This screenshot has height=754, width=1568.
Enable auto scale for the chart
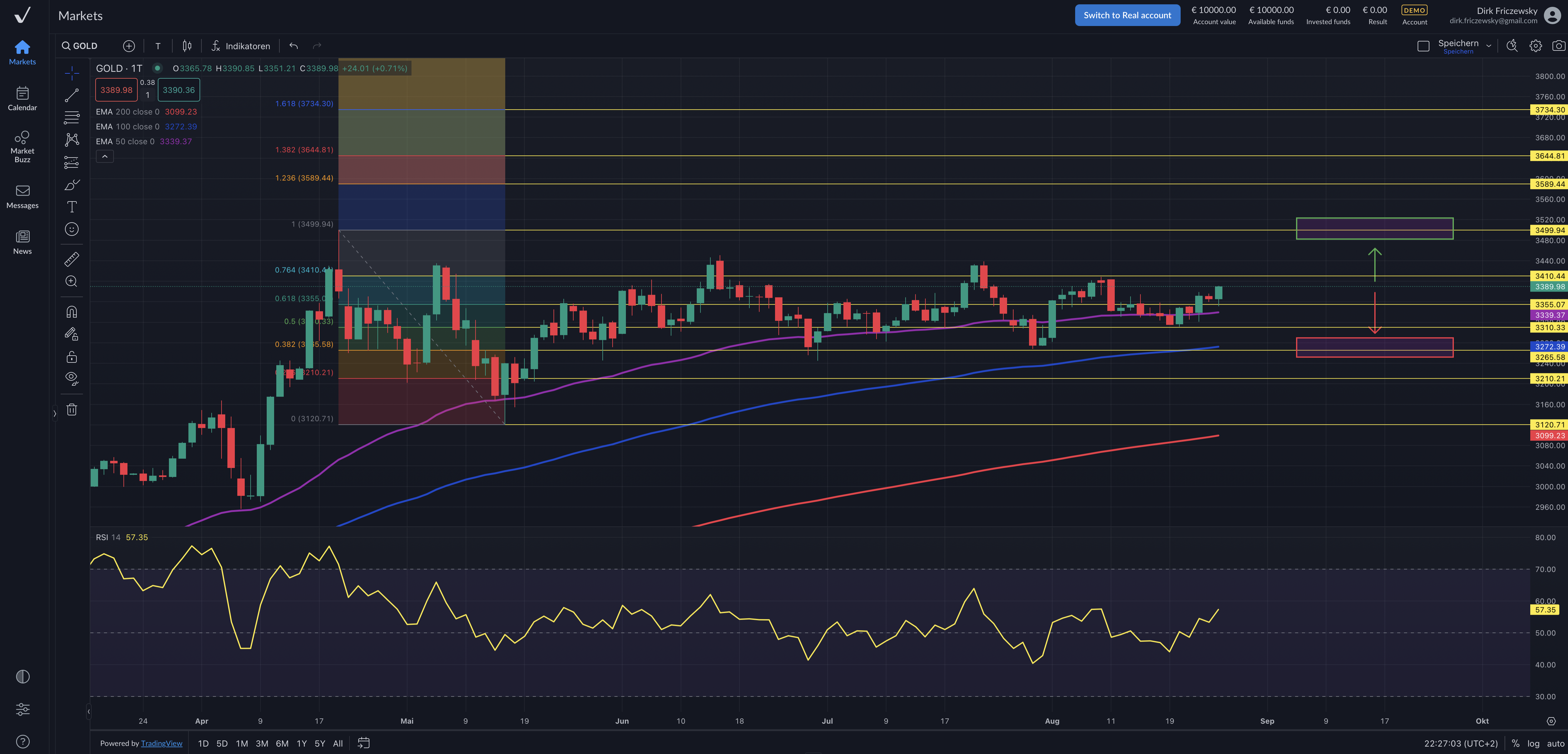click(x=1555, y=744)
